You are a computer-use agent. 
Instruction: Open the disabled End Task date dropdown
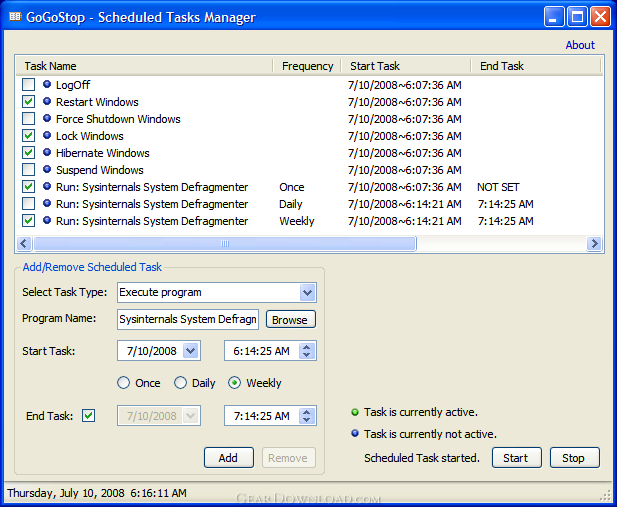191,416
